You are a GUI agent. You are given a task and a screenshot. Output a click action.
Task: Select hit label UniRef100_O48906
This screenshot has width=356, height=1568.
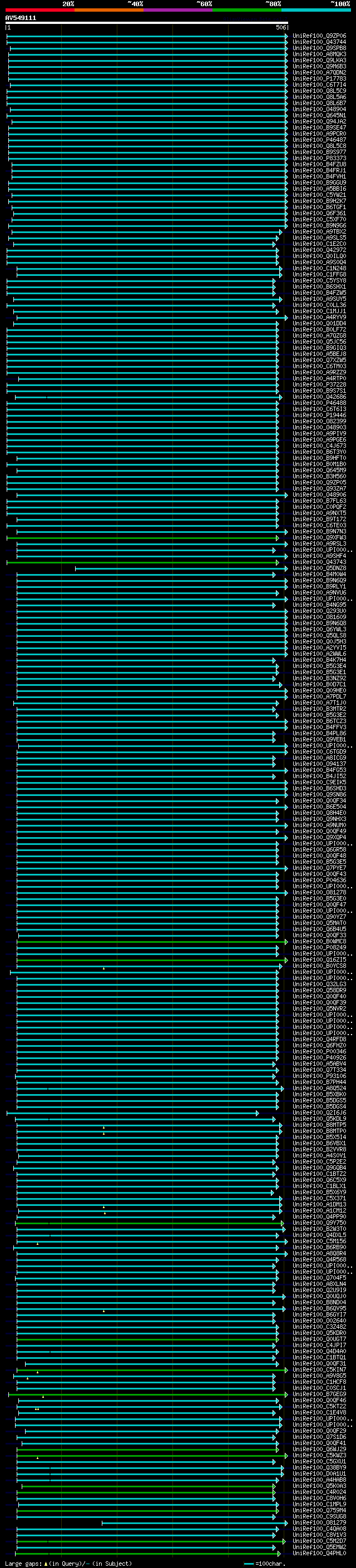pyautogui.click(x=319, y=495)
